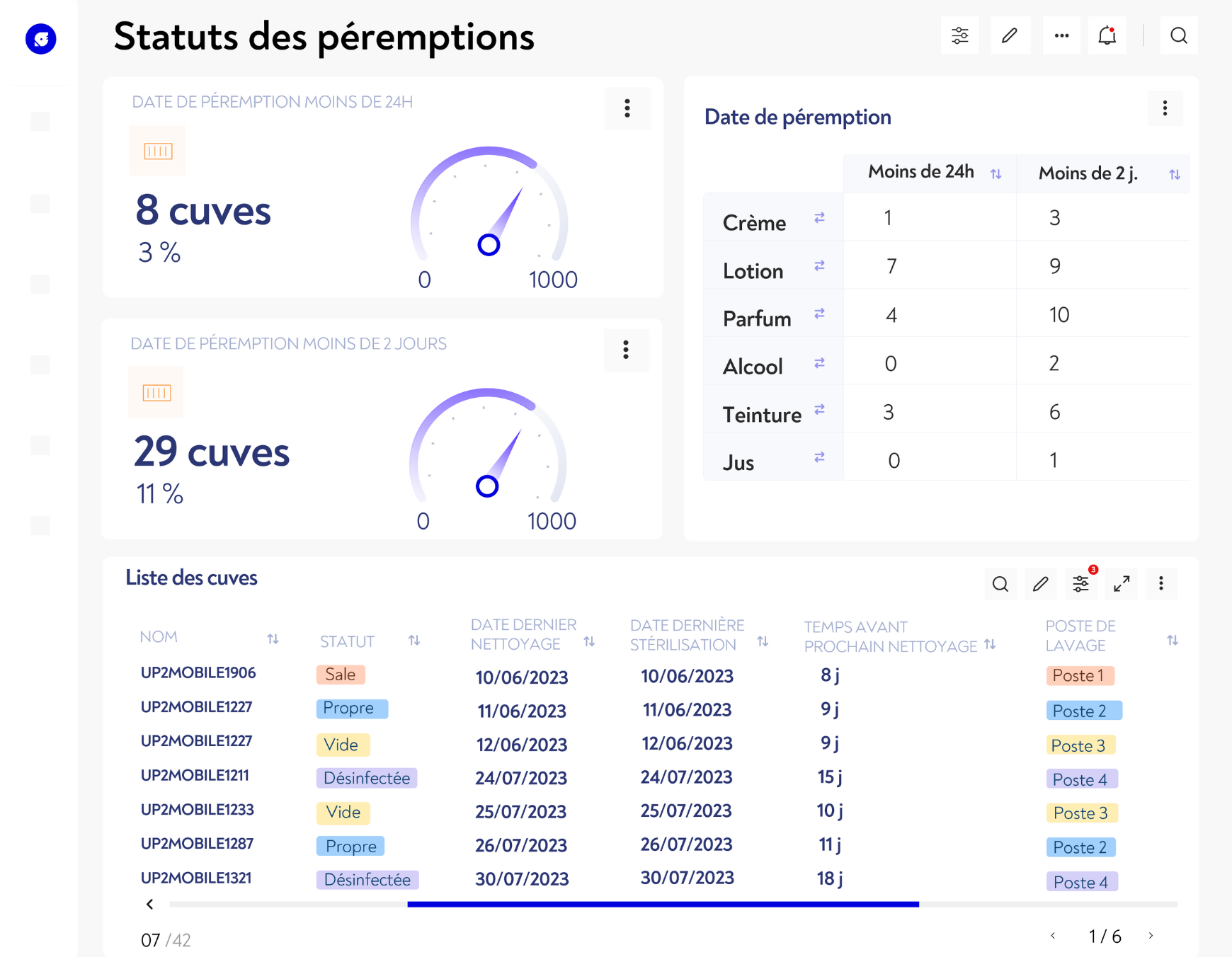Screen dimensions: 1232x957
Task: Sort by Temps avant prochain nettoyage
Action: 990,644
